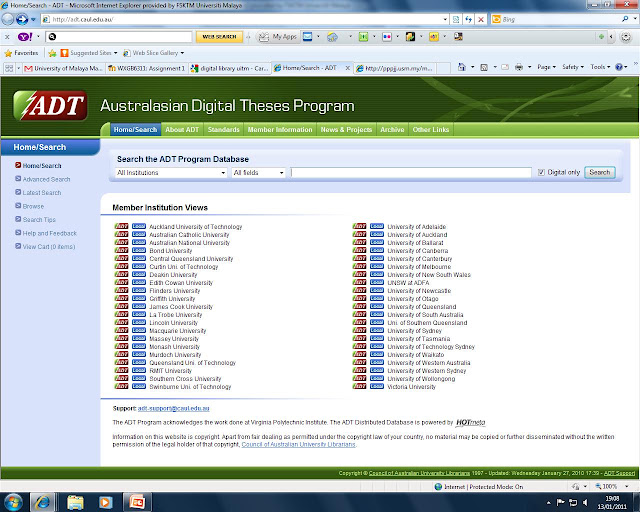Open University of Melbourne institution link
The image size is (640, 512).
click(x=419, y=267)
